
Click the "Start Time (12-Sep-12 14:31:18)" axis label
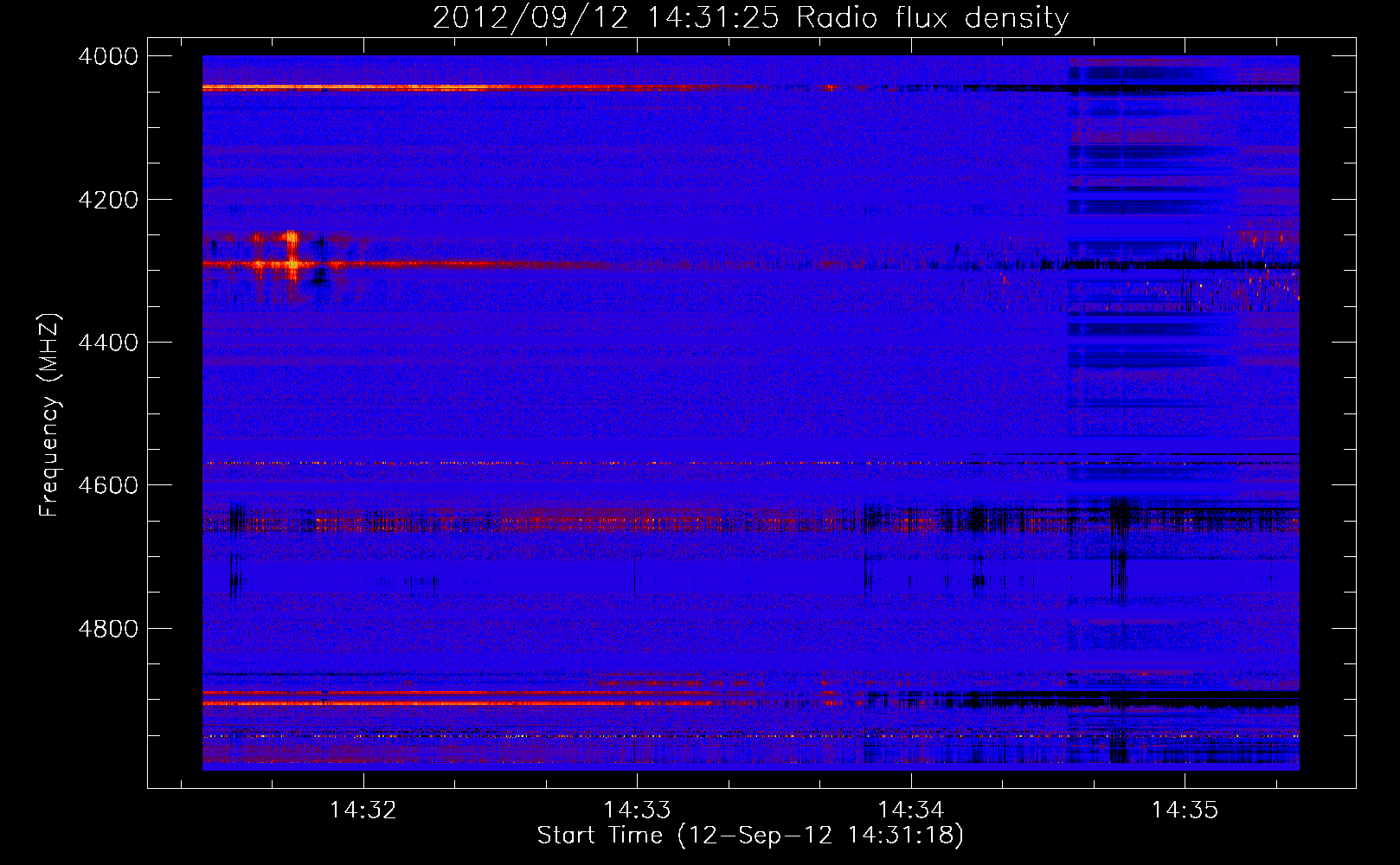click(750, 836)
